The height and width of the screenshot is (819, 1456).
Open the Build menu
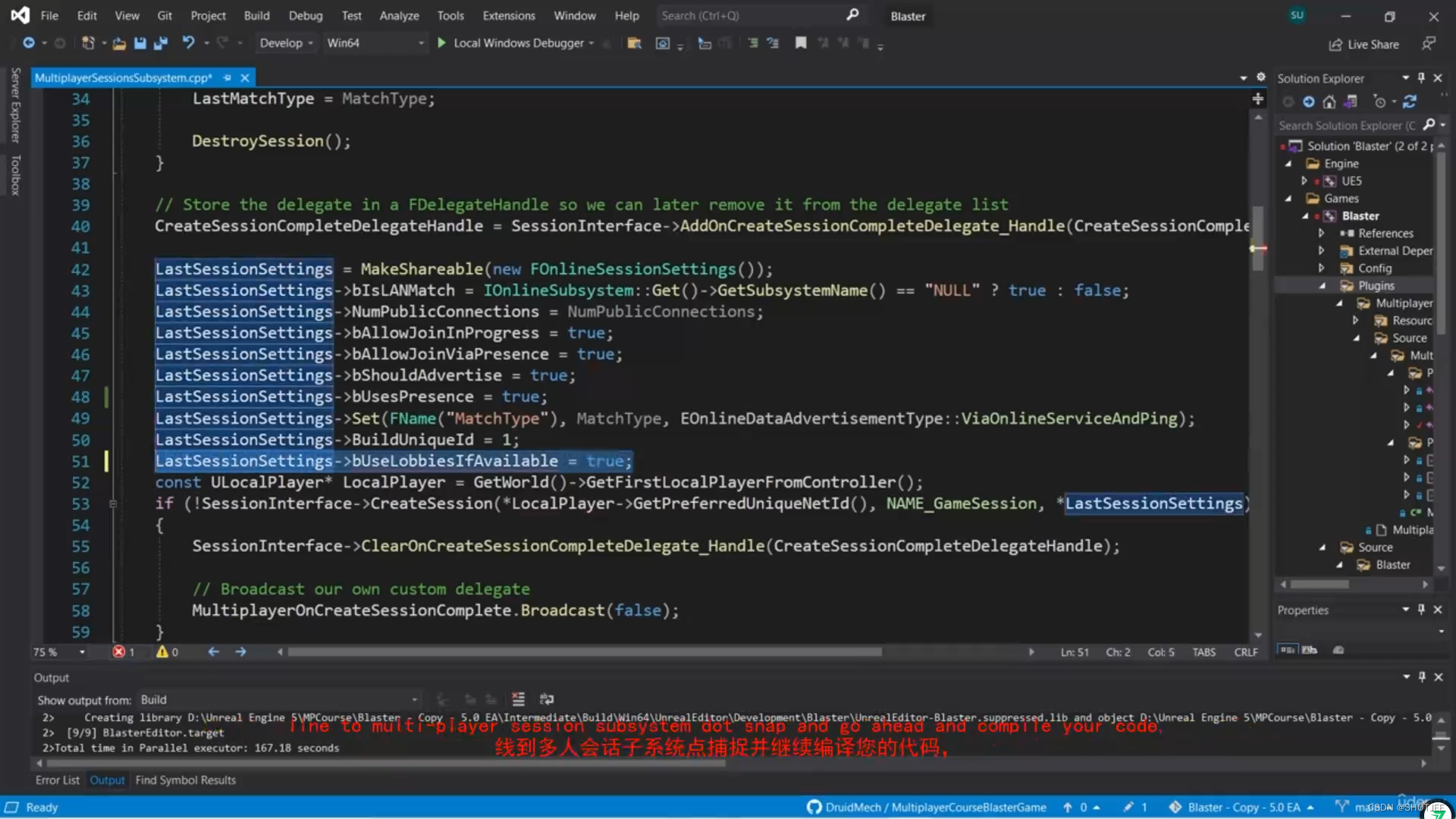(x=256, y=15)
